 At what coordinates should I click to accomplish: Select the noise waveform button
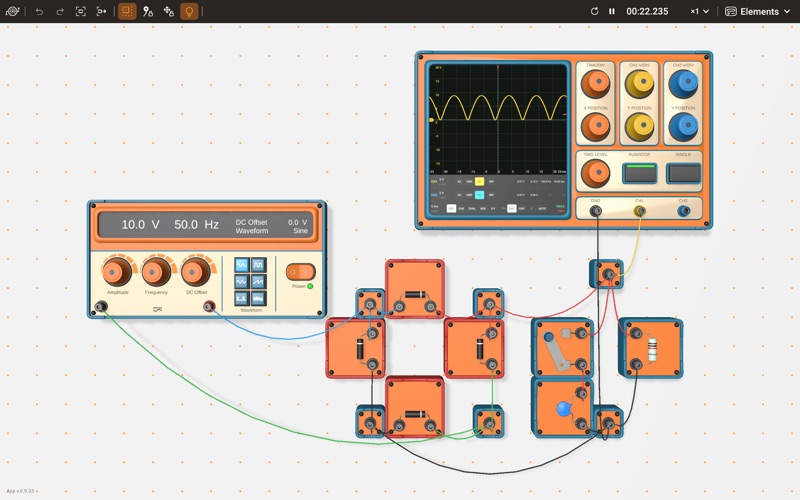258,298
